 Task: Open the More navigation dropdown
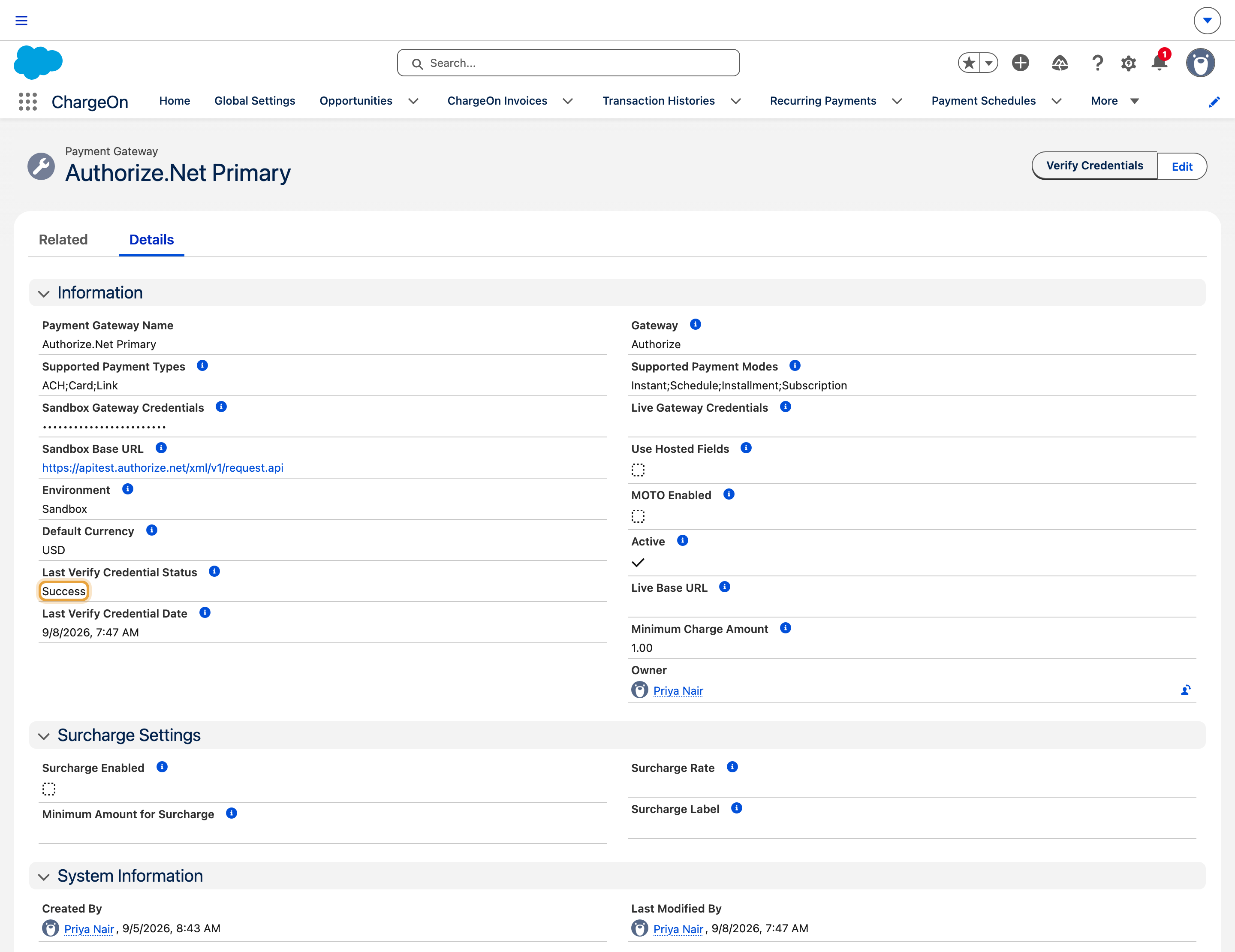point(1115,101)
